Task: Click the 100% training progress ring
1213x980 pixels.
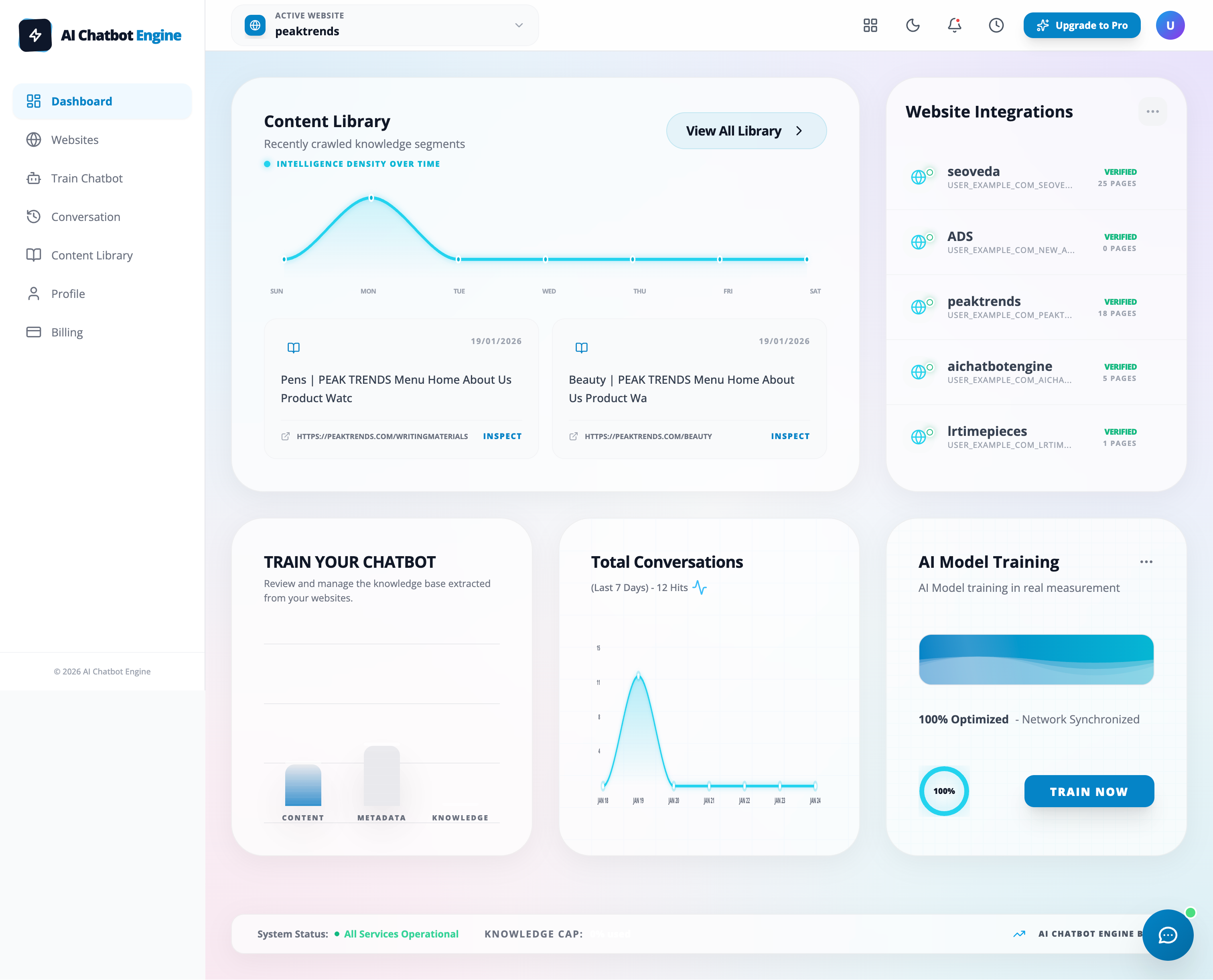Action: 943,791
